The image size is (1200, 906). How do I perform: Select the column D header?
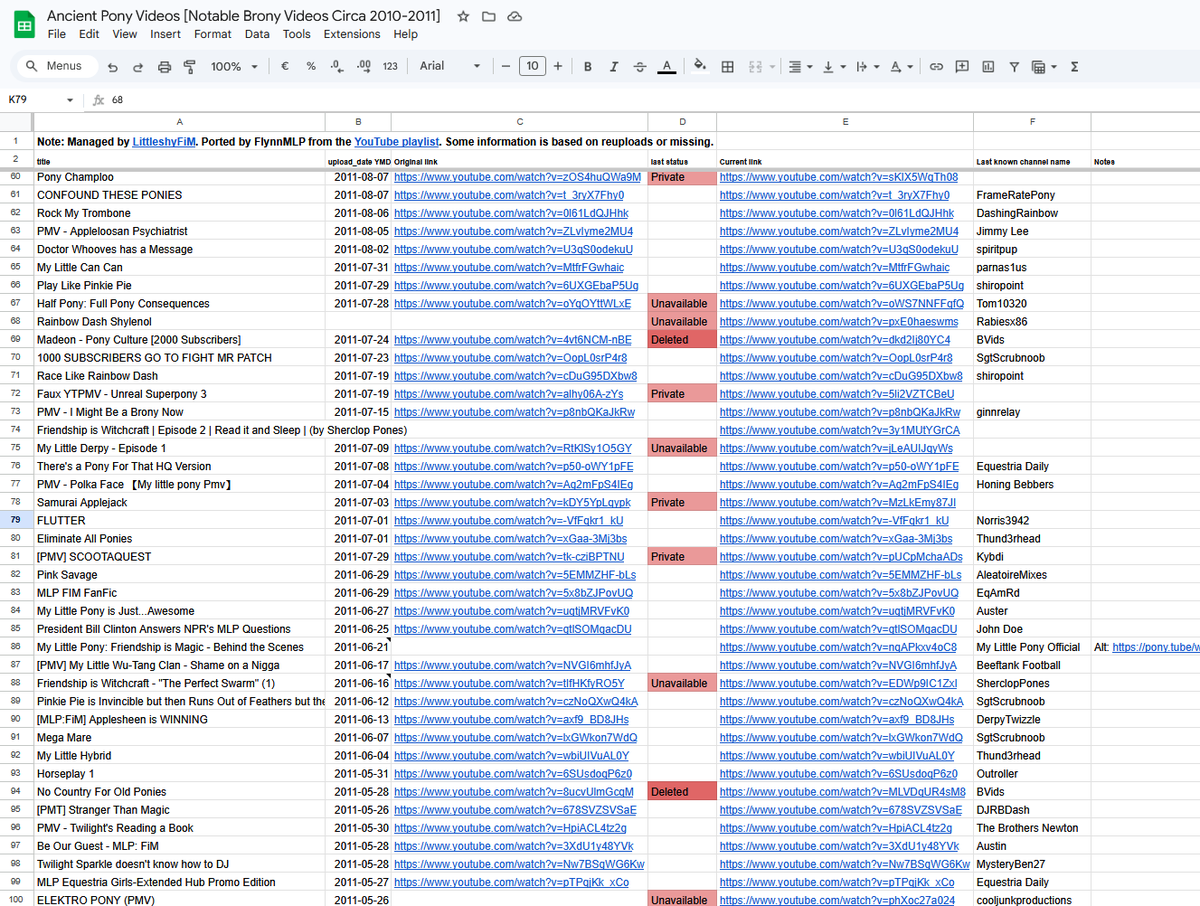click(683, 122)
